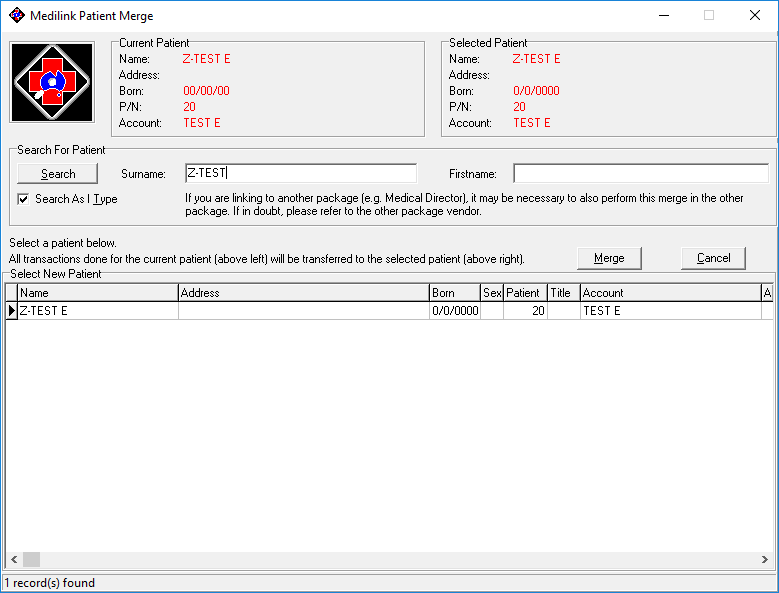Click the Selected Patient account TEST E
779x593 pixels.
point(532,123)
